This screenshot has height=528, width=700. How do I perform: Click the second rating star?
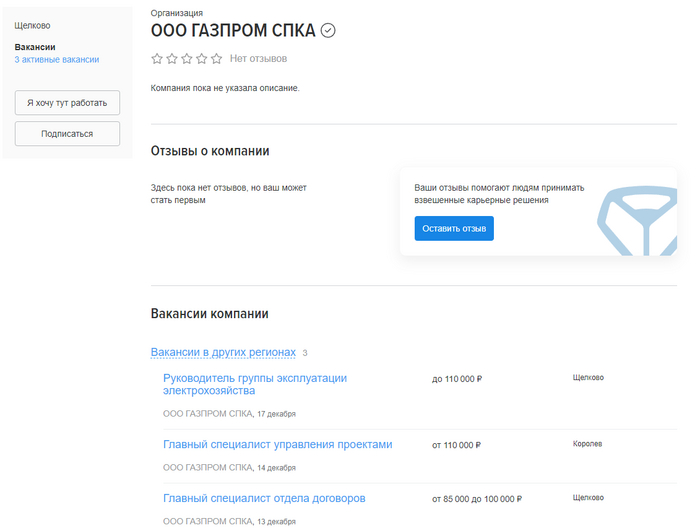[172, 59]
